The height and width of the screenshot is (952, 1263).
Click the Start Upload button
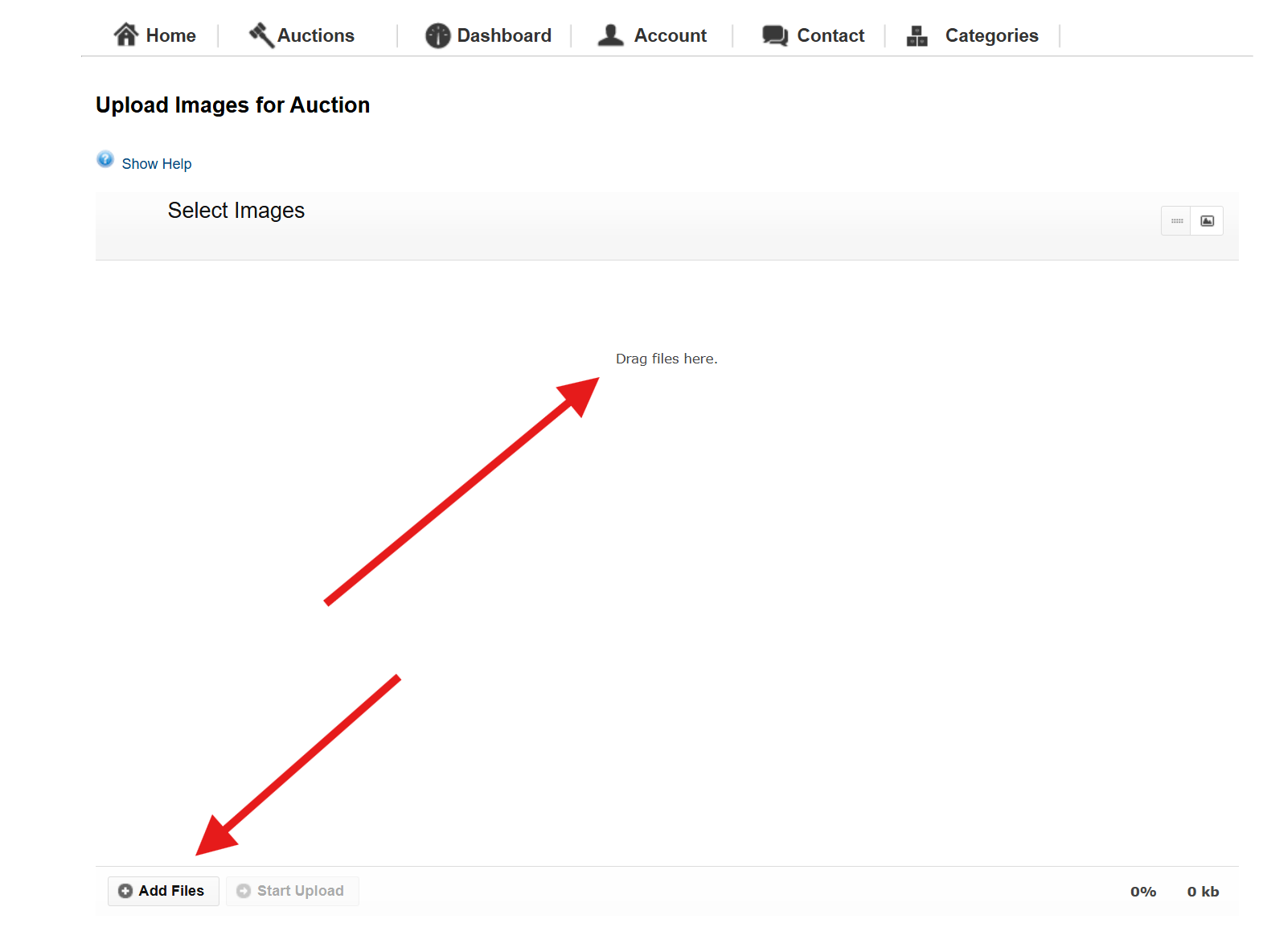(x=292, y=891)
